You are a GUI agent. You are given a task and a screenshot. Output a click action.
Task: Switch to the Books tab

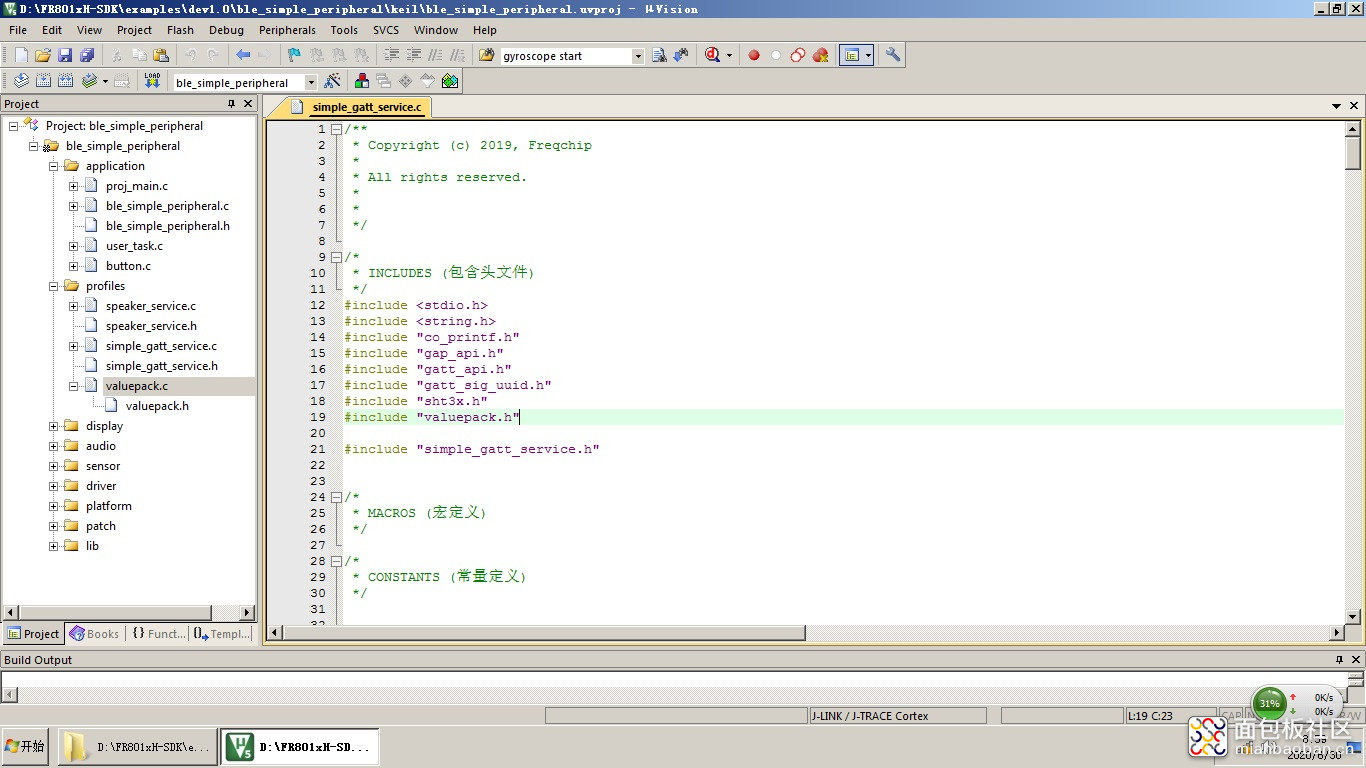(95, 634)
